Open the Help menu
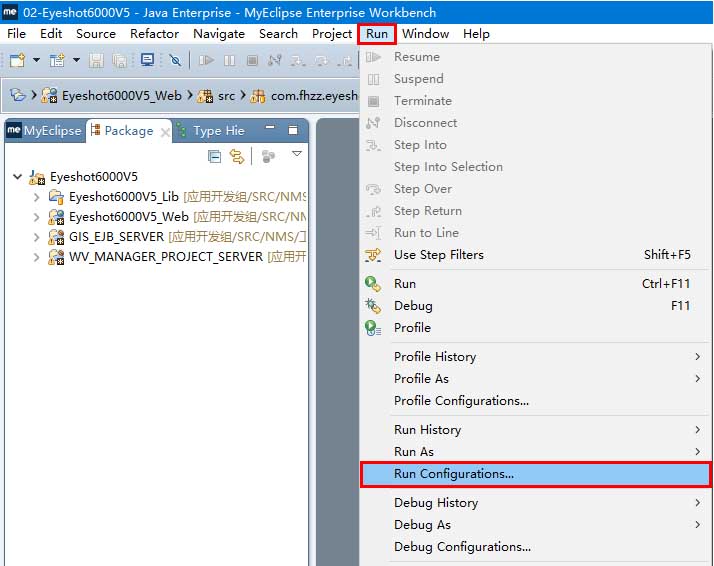The height and width of the screenshot is (566, 714). pyautogui.click(x=476, y=34)
